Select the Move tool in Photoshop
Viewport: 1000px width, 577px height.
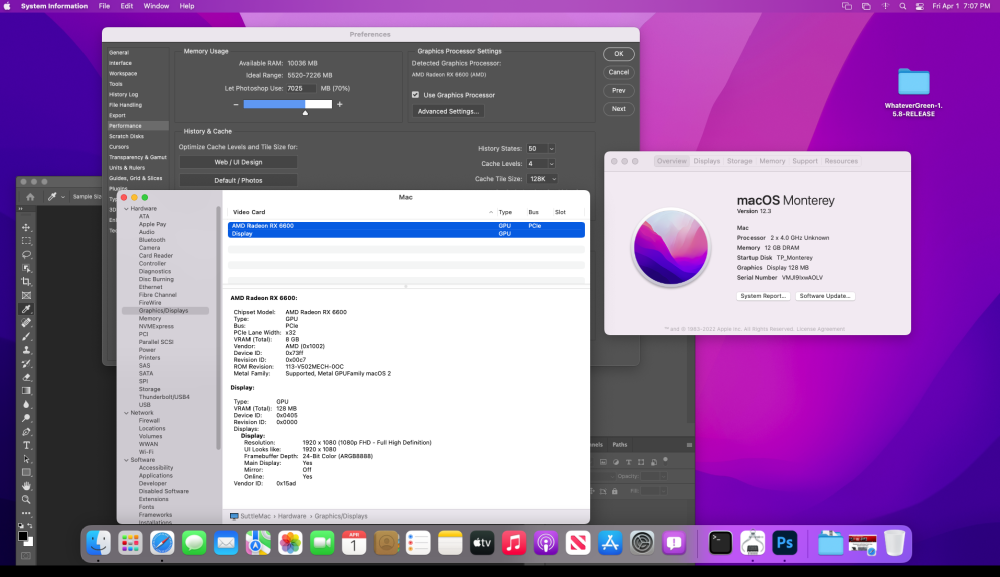click(x=26, y=228)
